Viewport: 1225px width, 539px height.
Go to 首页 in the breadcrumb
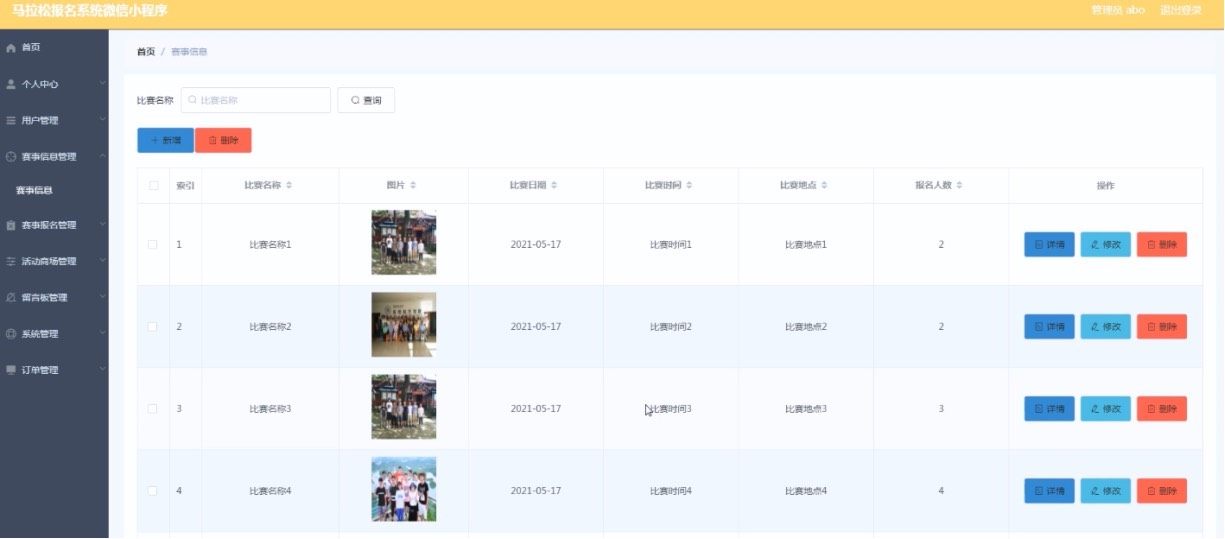[x=146, y=52]
